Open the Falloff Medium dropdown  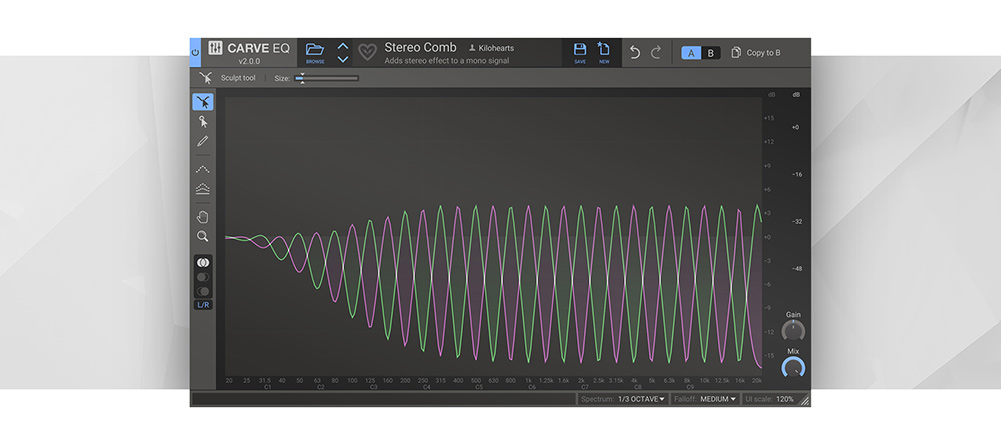[x=718, y=399]
